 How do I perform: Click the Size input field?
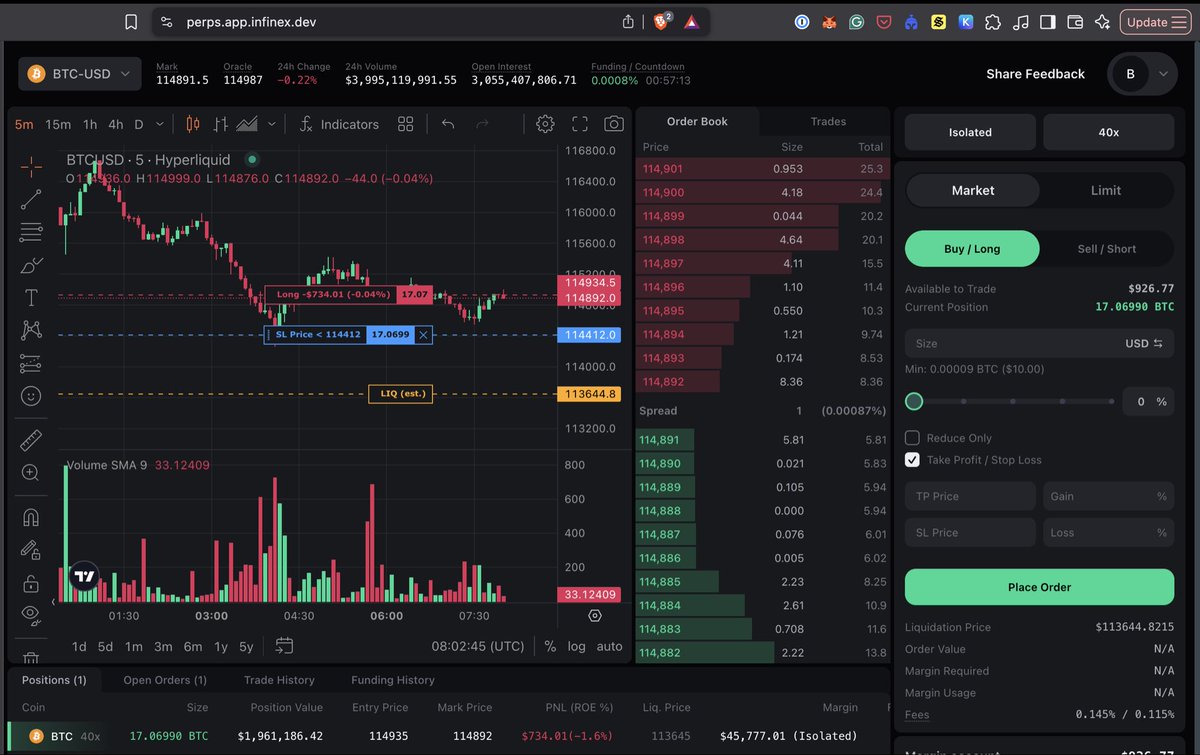[x=1039, y=343]
